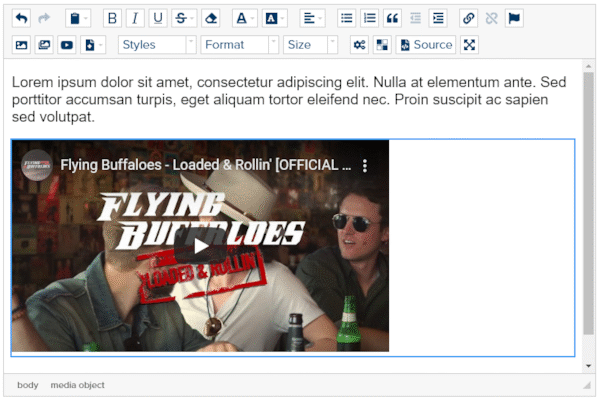Click the editor resize handle corner
This screenshot has height=403, width=600.
pos(587,385)
